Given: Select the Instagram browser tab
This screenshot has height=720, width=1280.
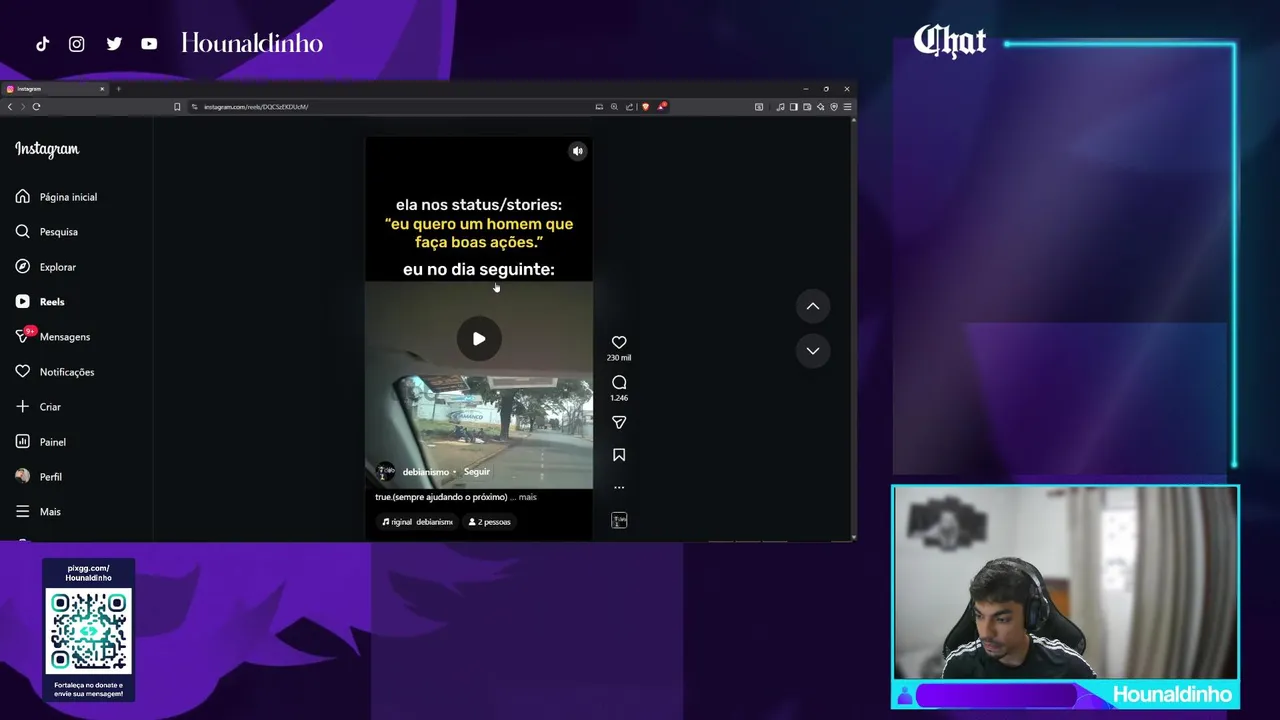Looking at the screenshot, I should pyautogui.click(x=55, y=89).
